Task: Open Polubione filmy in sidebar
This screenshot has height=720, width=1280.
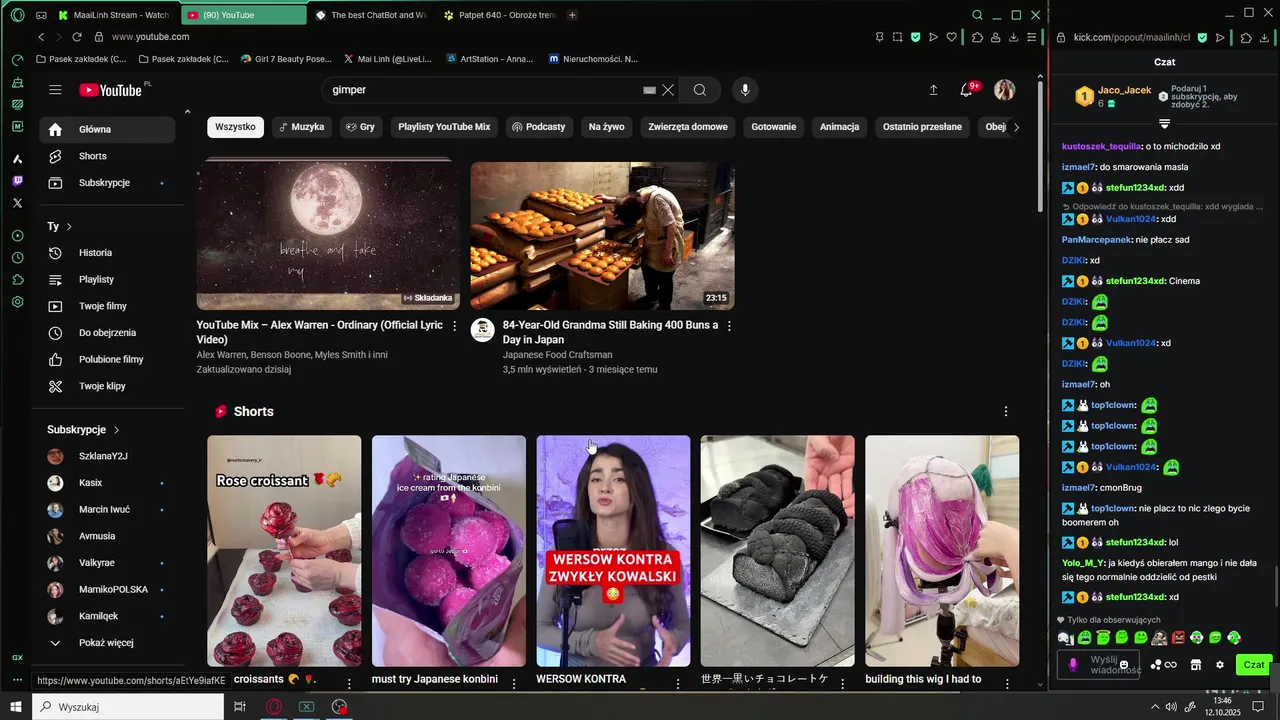Action: pos(107,359)
